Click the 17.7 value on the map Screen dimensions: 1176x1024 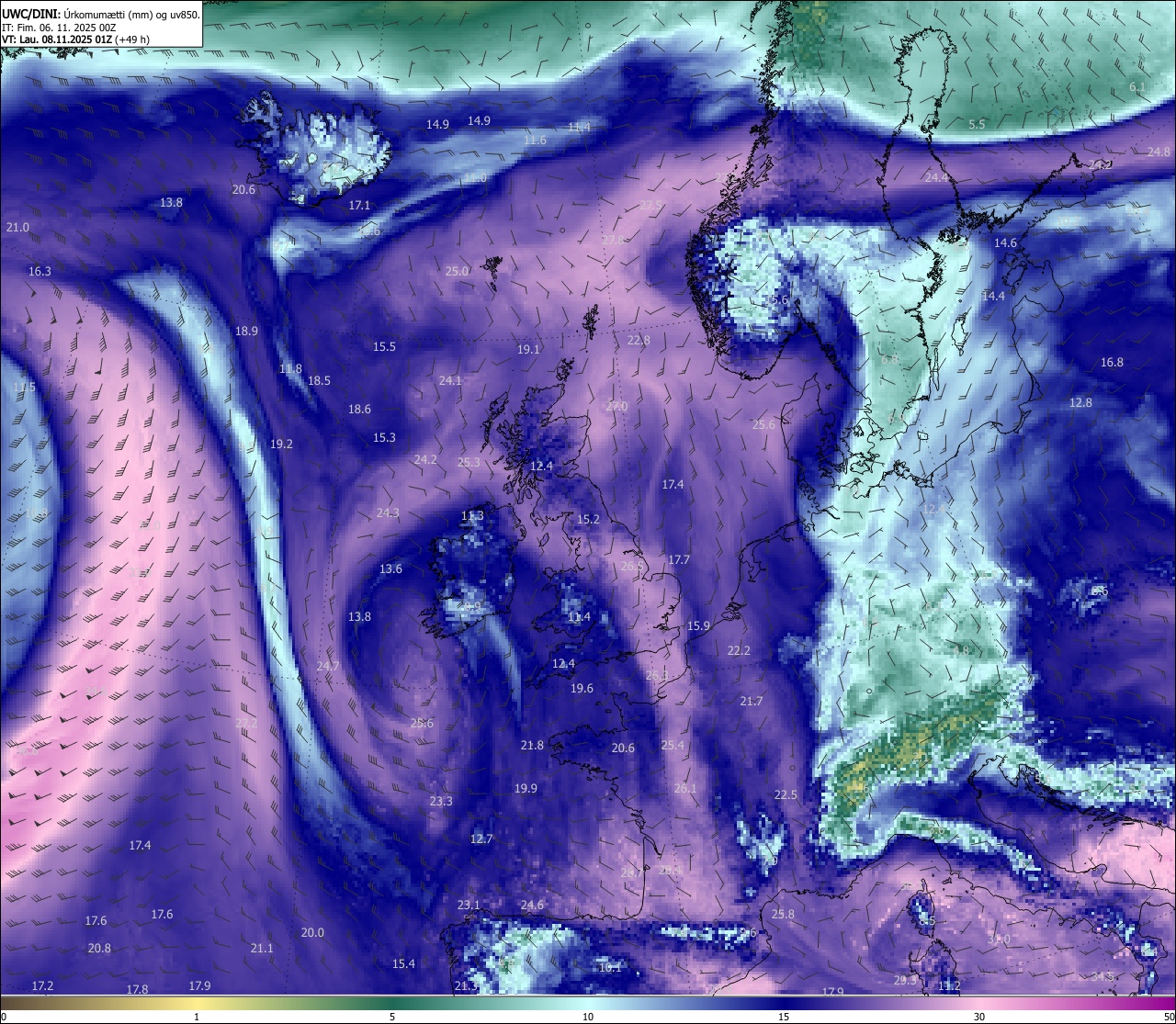tap(678, 560)
